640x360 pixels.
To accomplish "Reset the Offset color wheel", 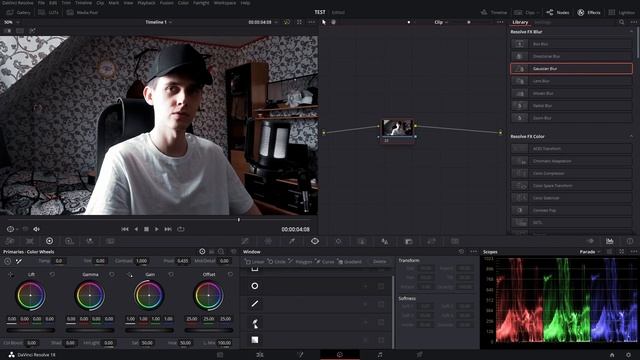I will (x=231, y=274).
